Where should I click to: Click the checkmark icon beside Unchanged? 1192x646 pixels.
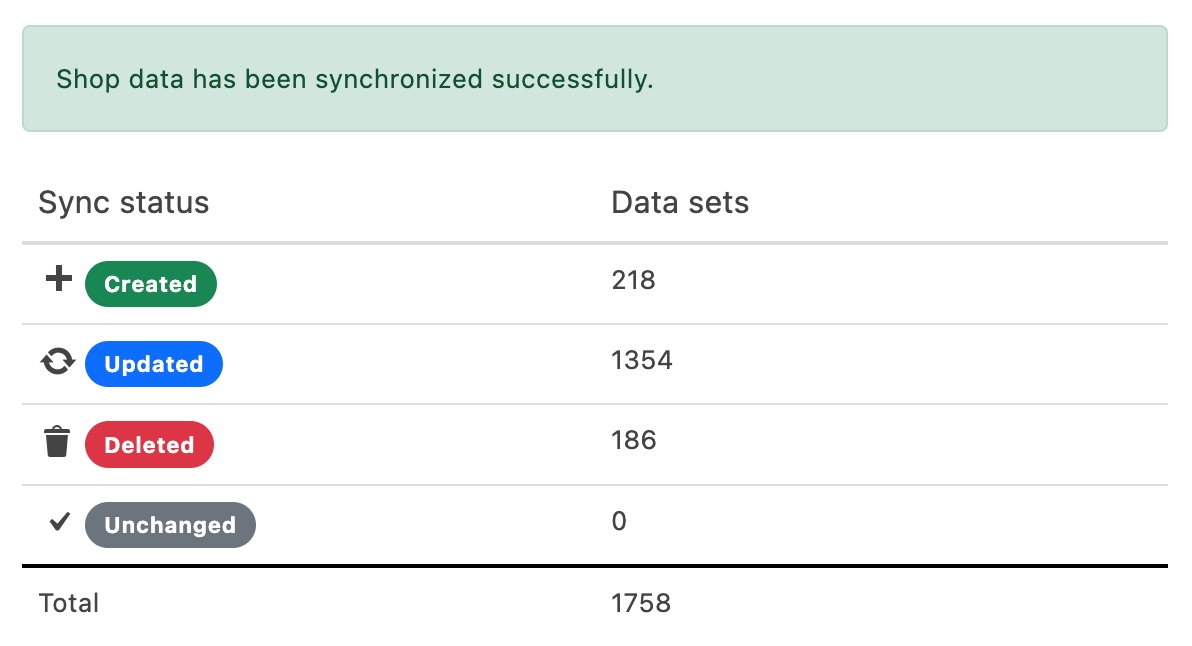pos(58,521)
